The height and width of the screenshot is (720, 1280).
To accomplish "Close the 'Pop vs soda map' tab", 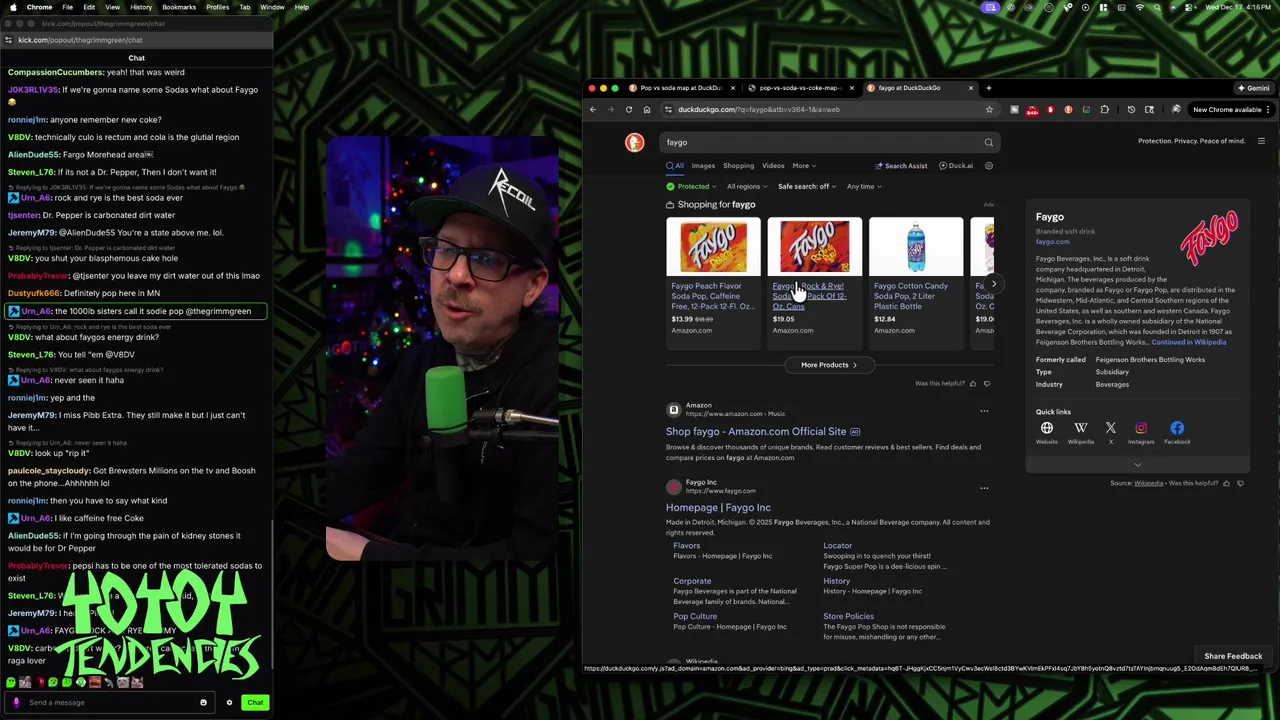I will click(x=732, y=88).
